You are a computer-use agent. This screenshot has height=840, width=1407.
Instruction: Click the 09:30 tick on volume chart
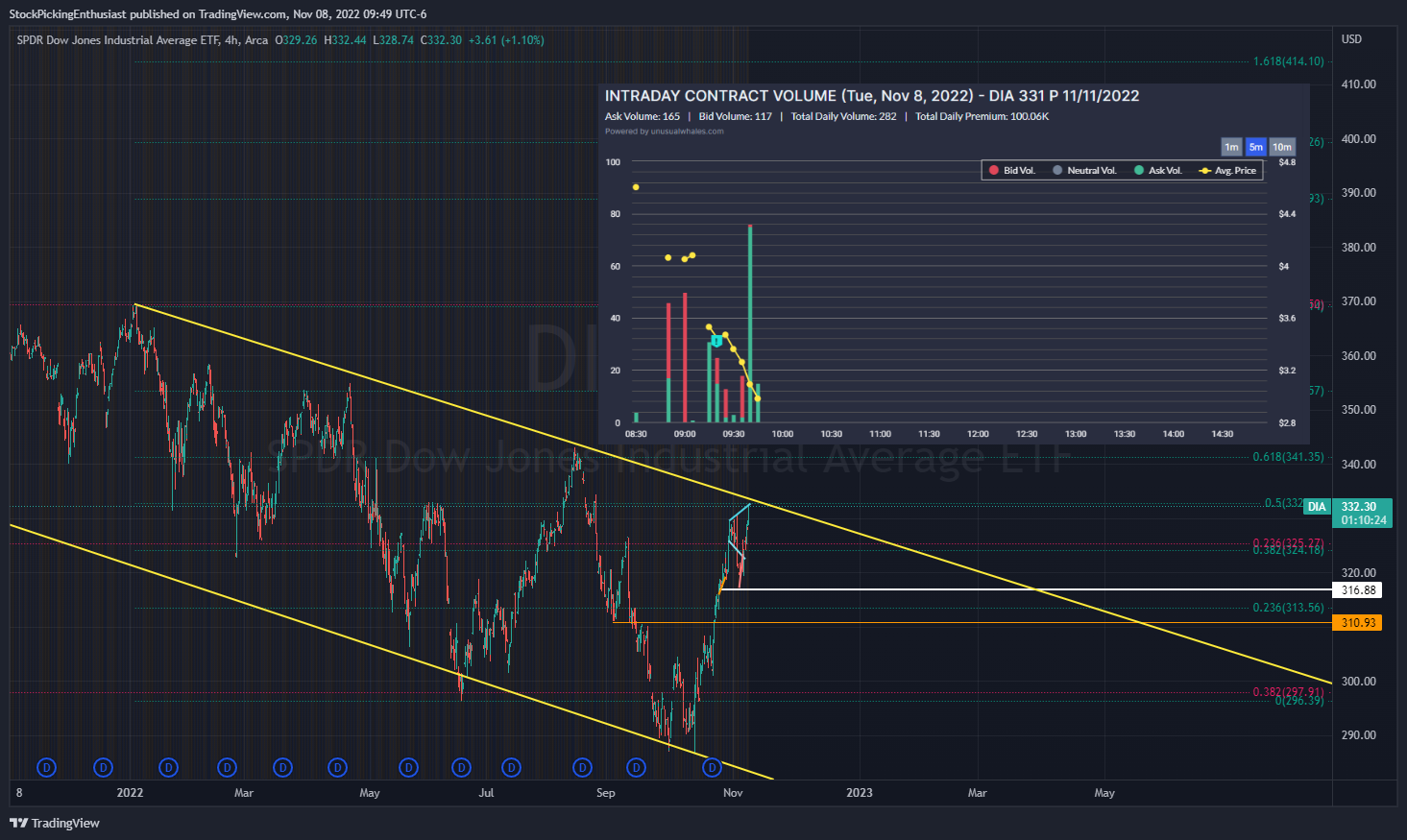(734, 434)
